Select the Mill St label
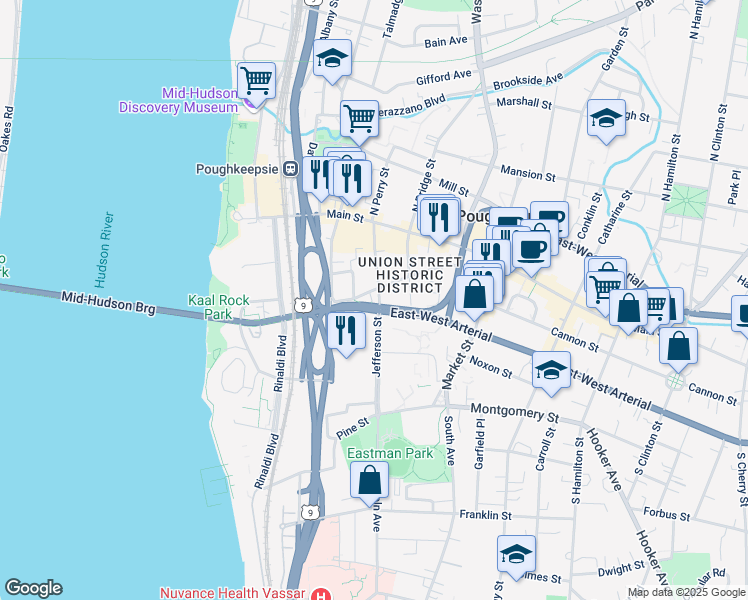 pos(454,187)
